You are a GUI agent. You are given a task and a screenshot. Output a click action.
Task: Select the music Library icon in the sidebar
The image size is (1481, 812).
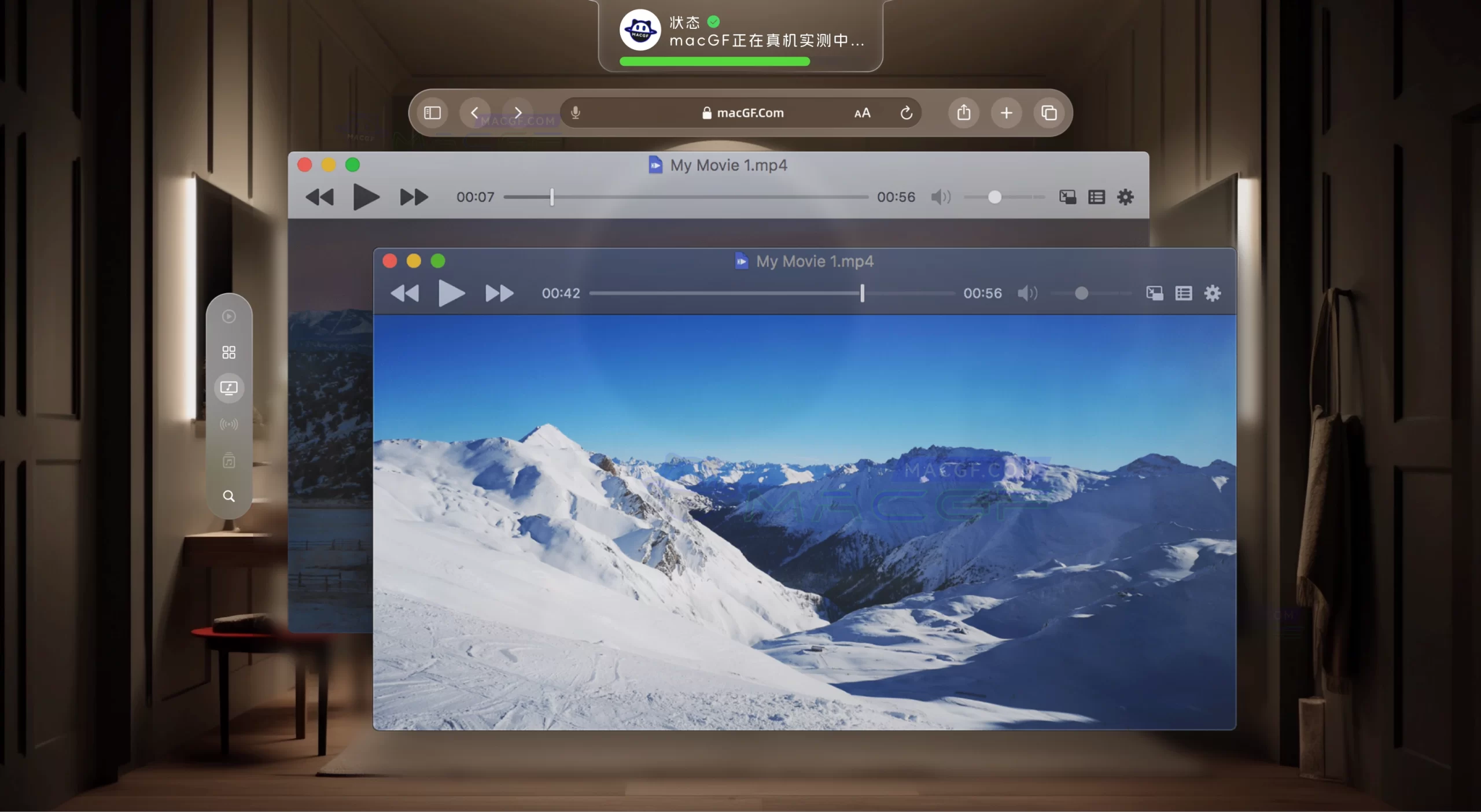pyautogui.click(x=229, y=461)
